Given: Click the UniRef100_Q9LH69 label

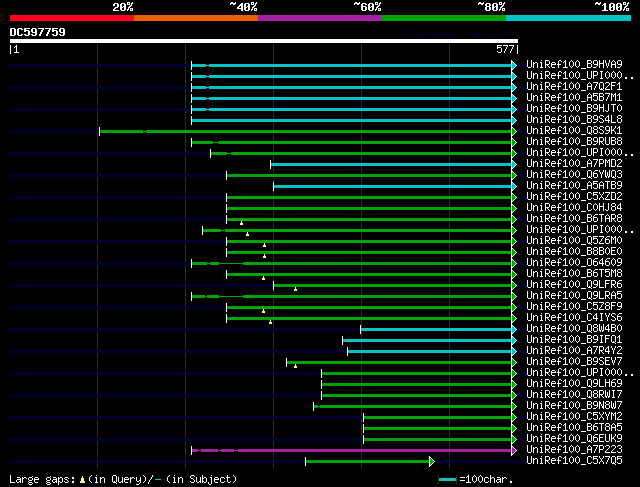Looking at the screenshot, I should coord(574,384).
